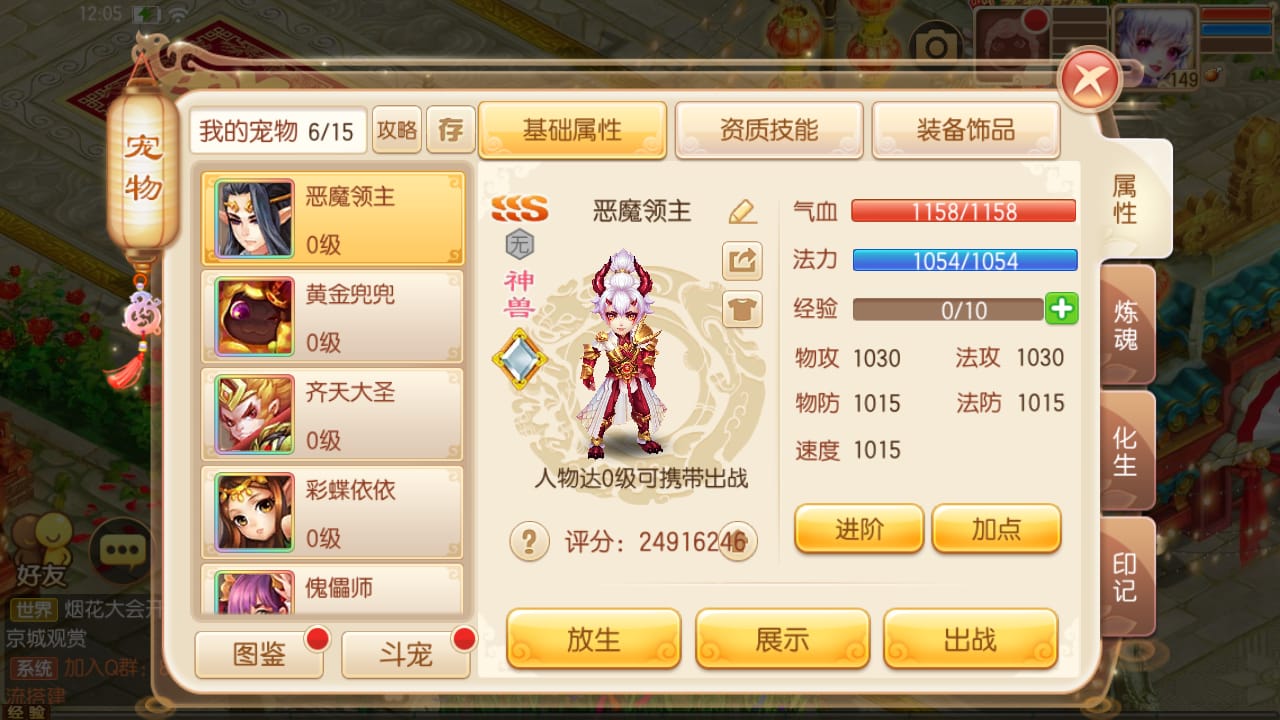This screenshot has height=720, width=1280.
Task: Tap the 出战 button
Action: click(x=970, y=639)
